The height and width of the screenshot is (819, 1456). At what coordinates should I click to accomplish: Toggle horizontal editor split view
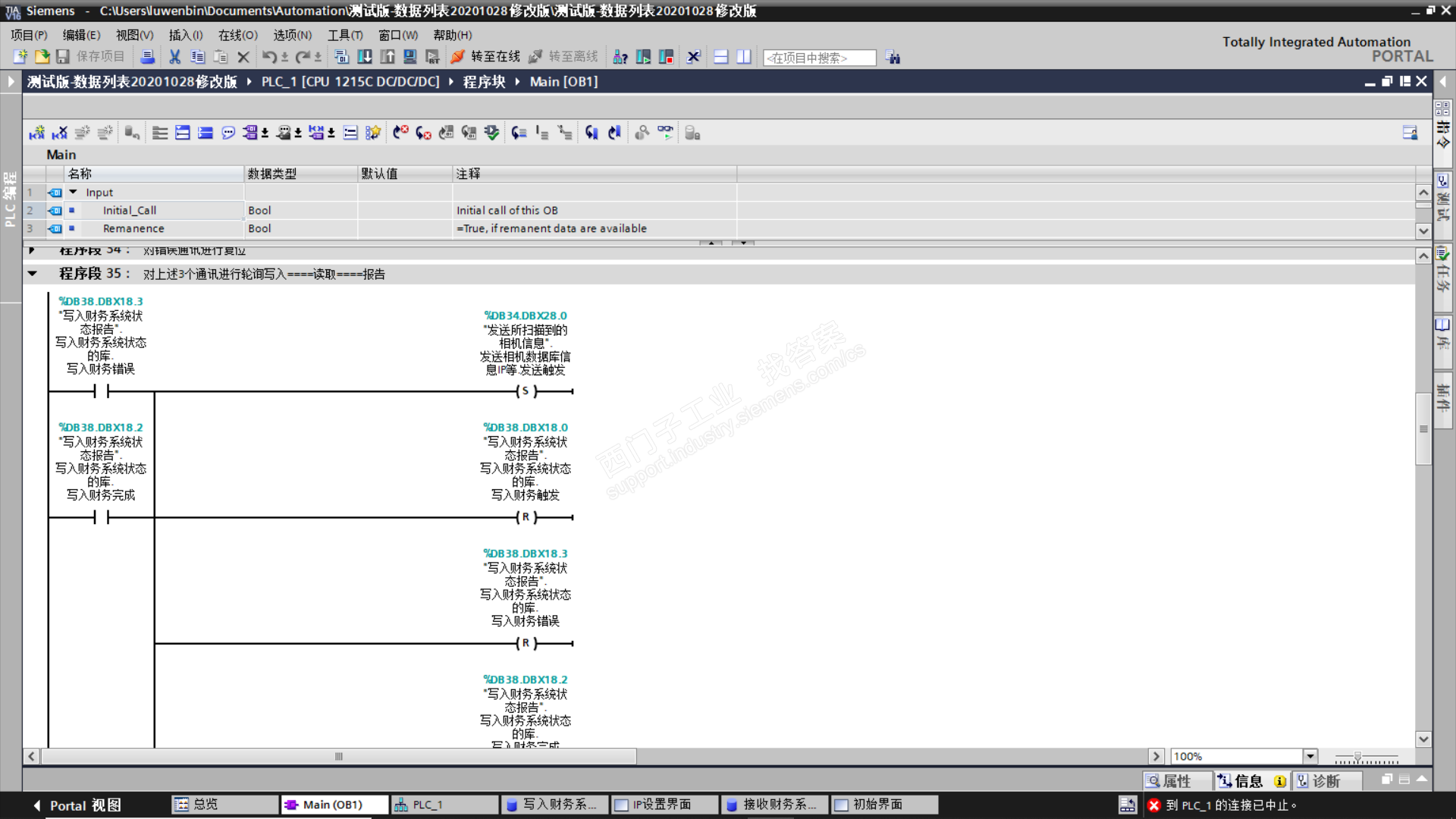click(721, 57)
